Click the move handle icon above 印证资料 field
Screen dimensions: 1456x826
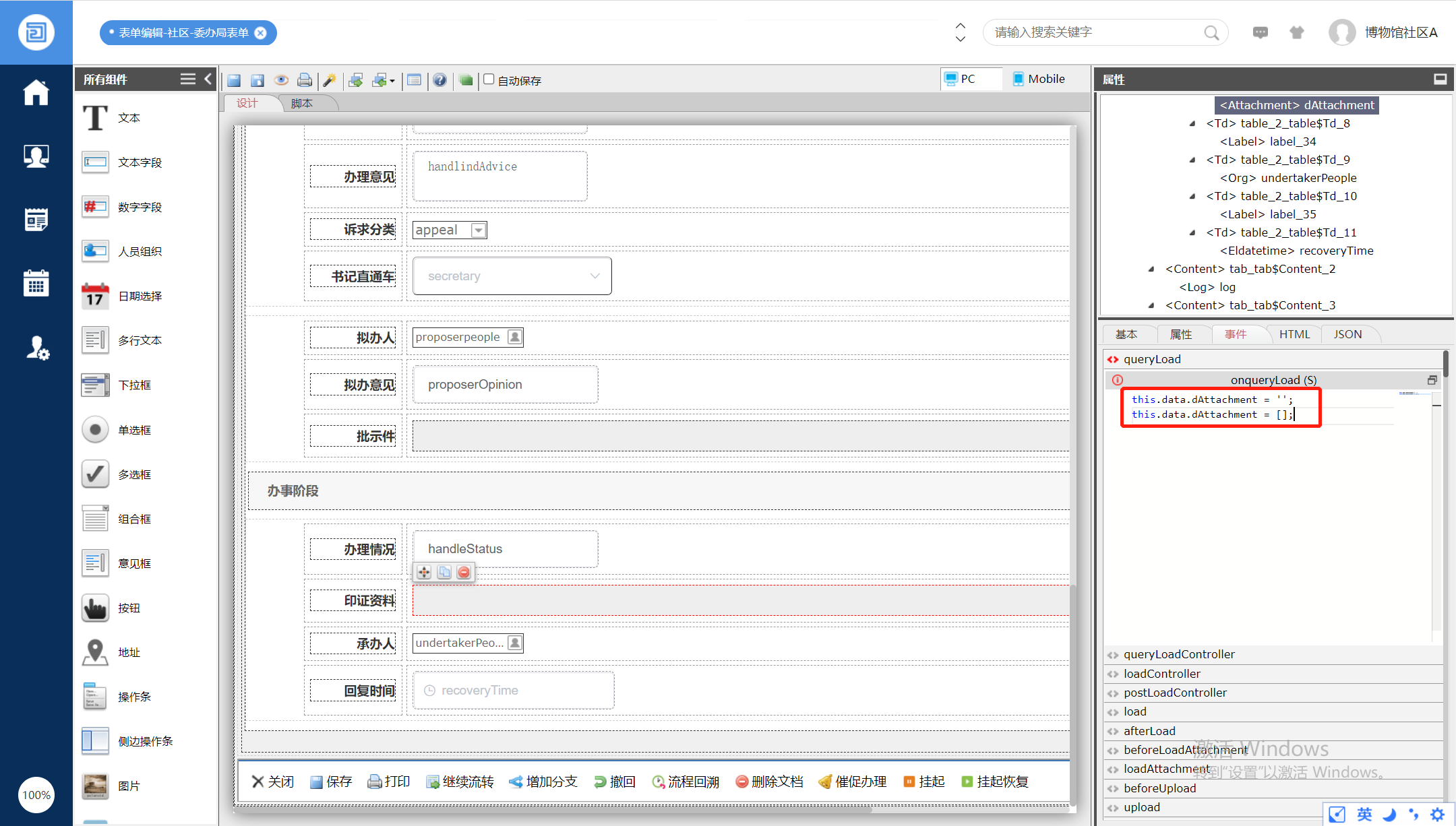424,572
